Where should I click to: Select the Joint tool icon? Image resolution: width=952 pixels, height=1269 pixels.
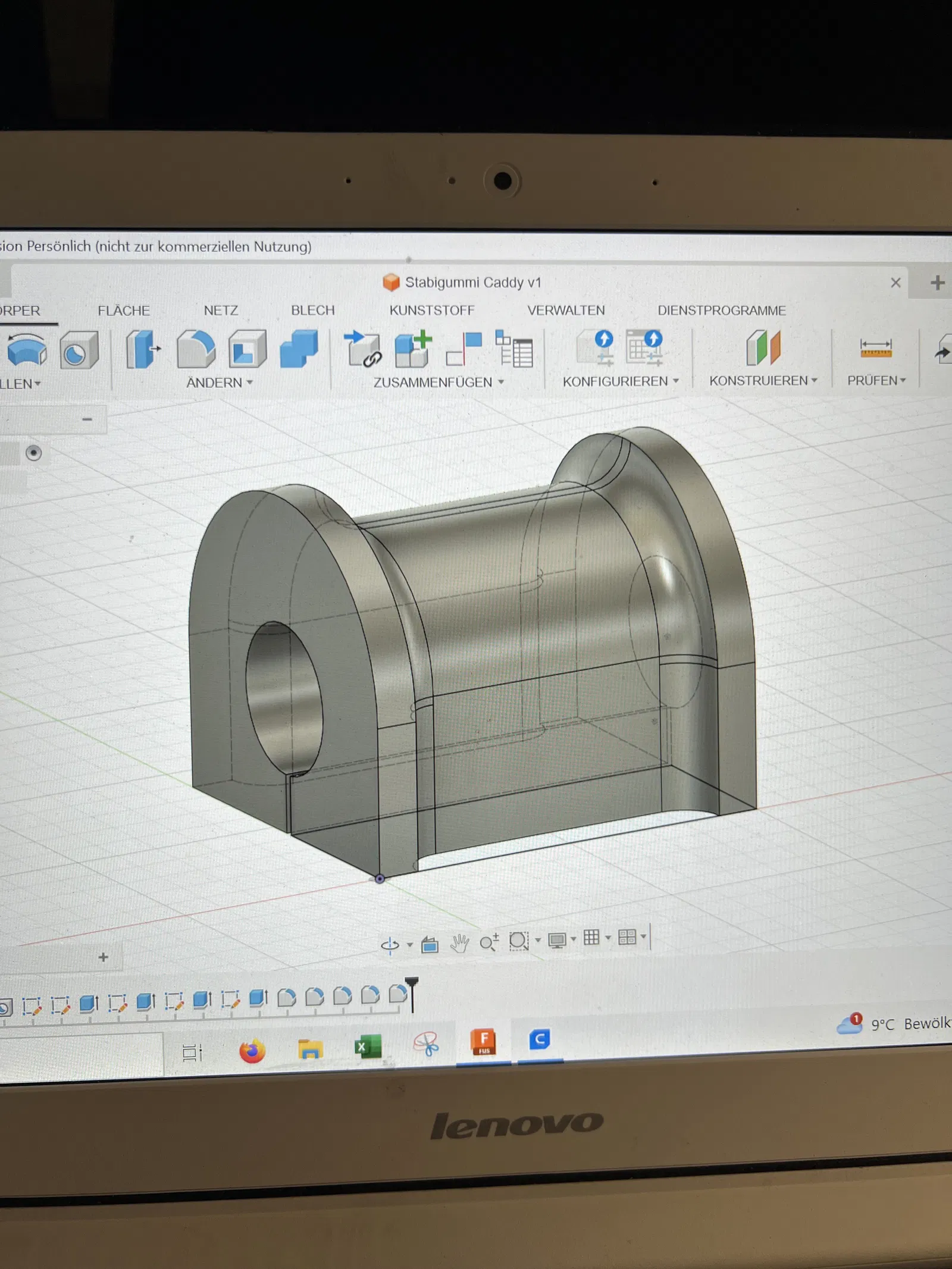464,349
